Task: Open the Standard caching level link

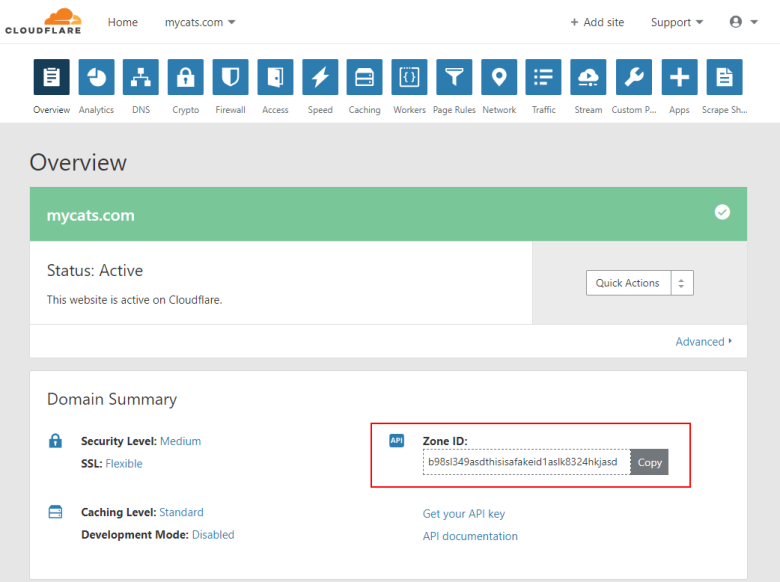Action: click(181, 512)
